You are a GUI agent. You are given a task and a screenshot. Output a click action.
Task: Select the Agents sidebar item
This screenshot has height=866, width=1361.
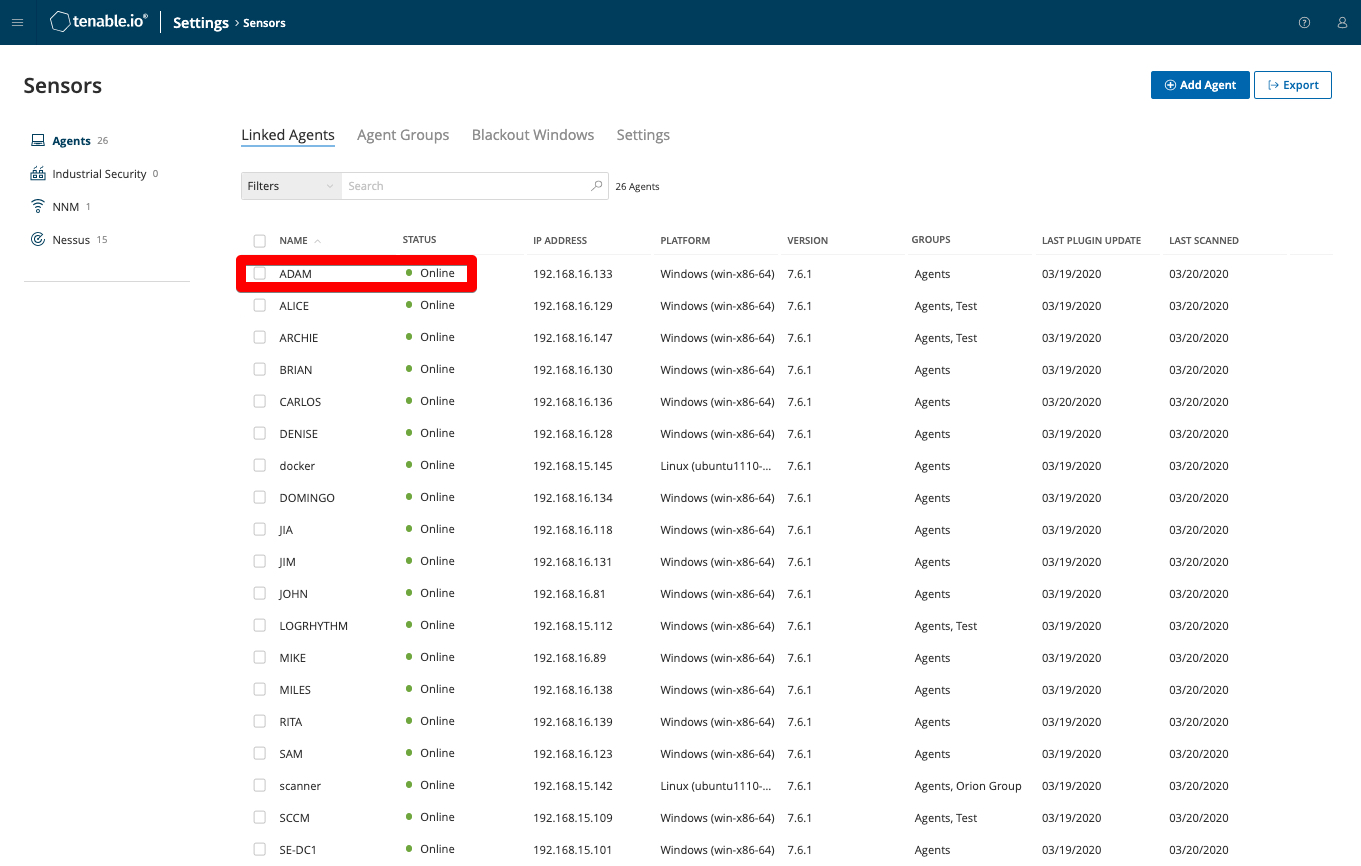point(71,141)
